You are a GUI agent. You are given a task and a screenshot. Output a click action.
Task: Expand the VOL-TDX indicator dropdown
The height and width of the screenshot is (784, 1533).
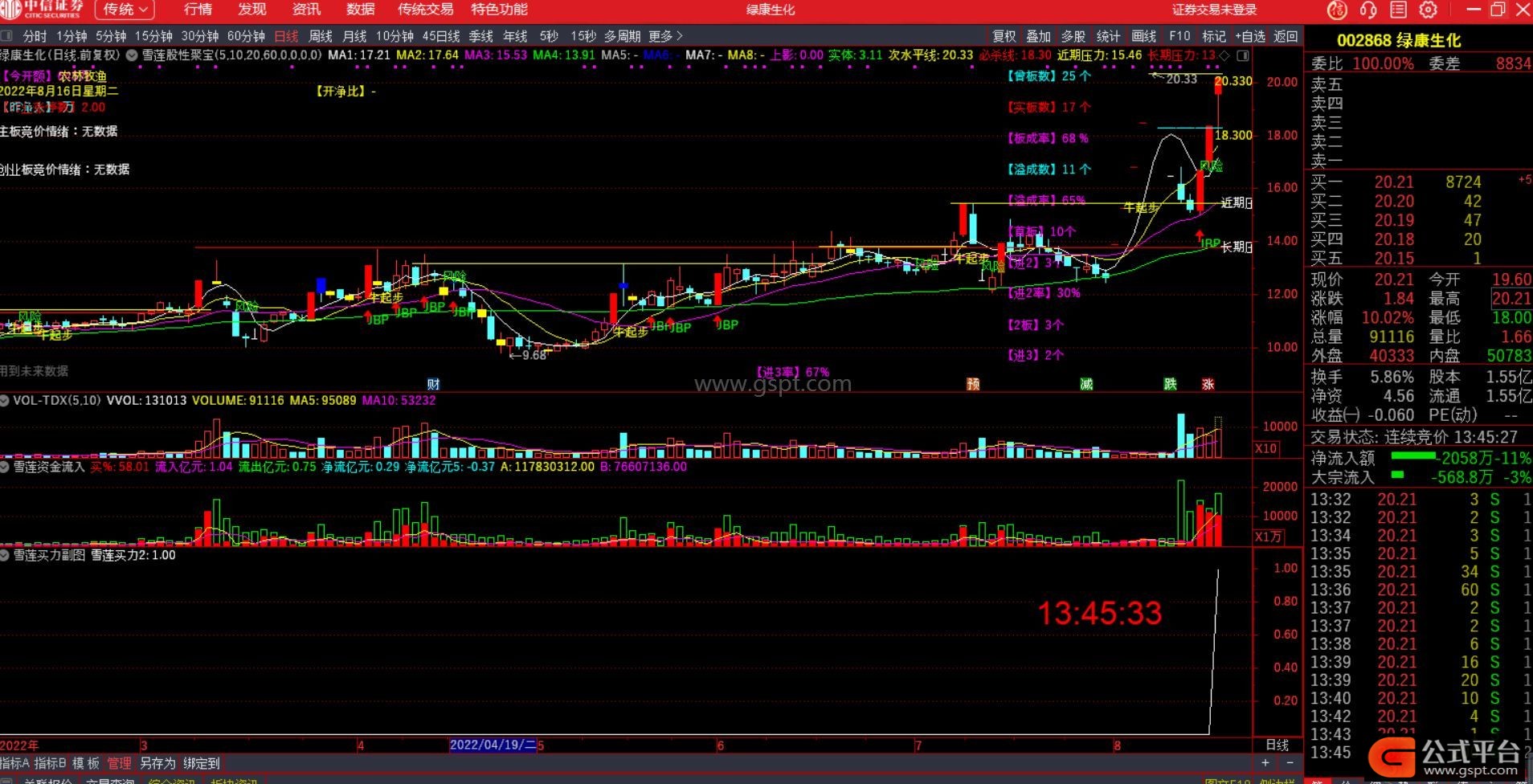click(x=5, y=400)
